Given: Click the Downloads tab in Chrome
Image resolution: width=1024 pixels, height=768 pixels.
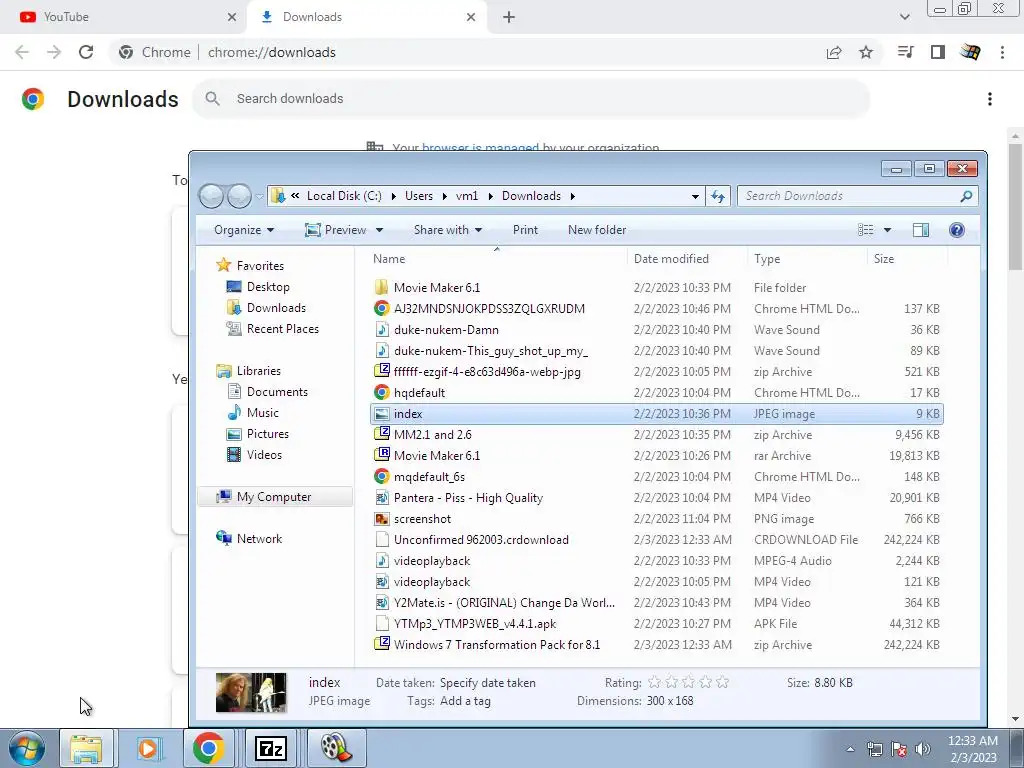Looking at the screenshot, I should point(366,17).
